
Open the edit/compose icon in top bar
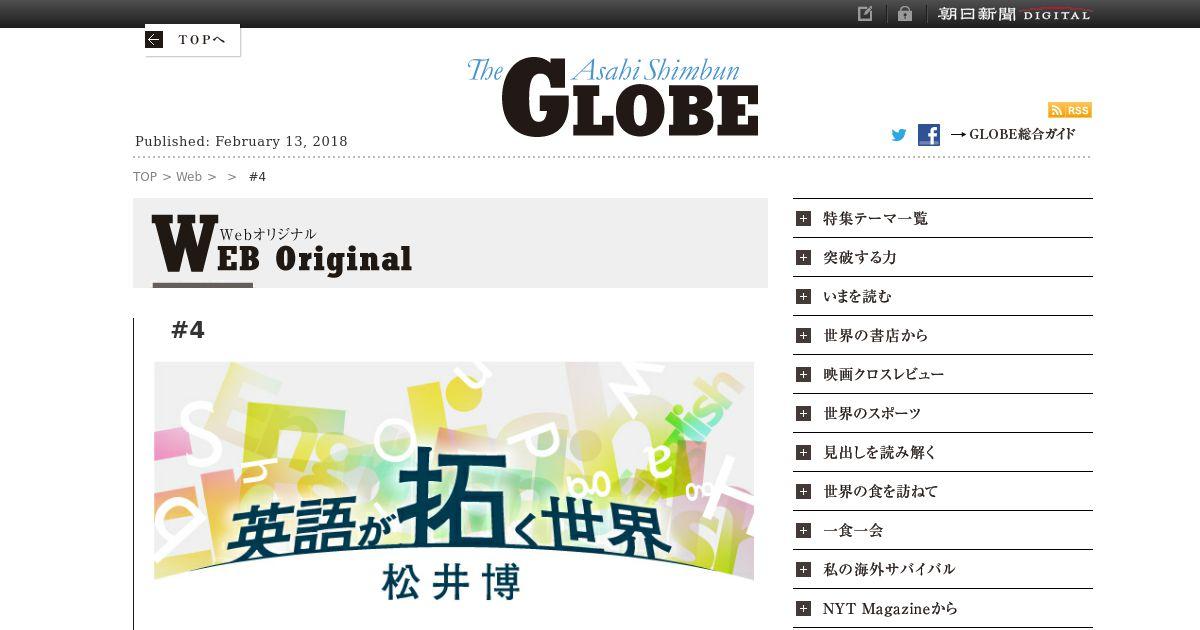pyautogui.click(x=866, y=14)
